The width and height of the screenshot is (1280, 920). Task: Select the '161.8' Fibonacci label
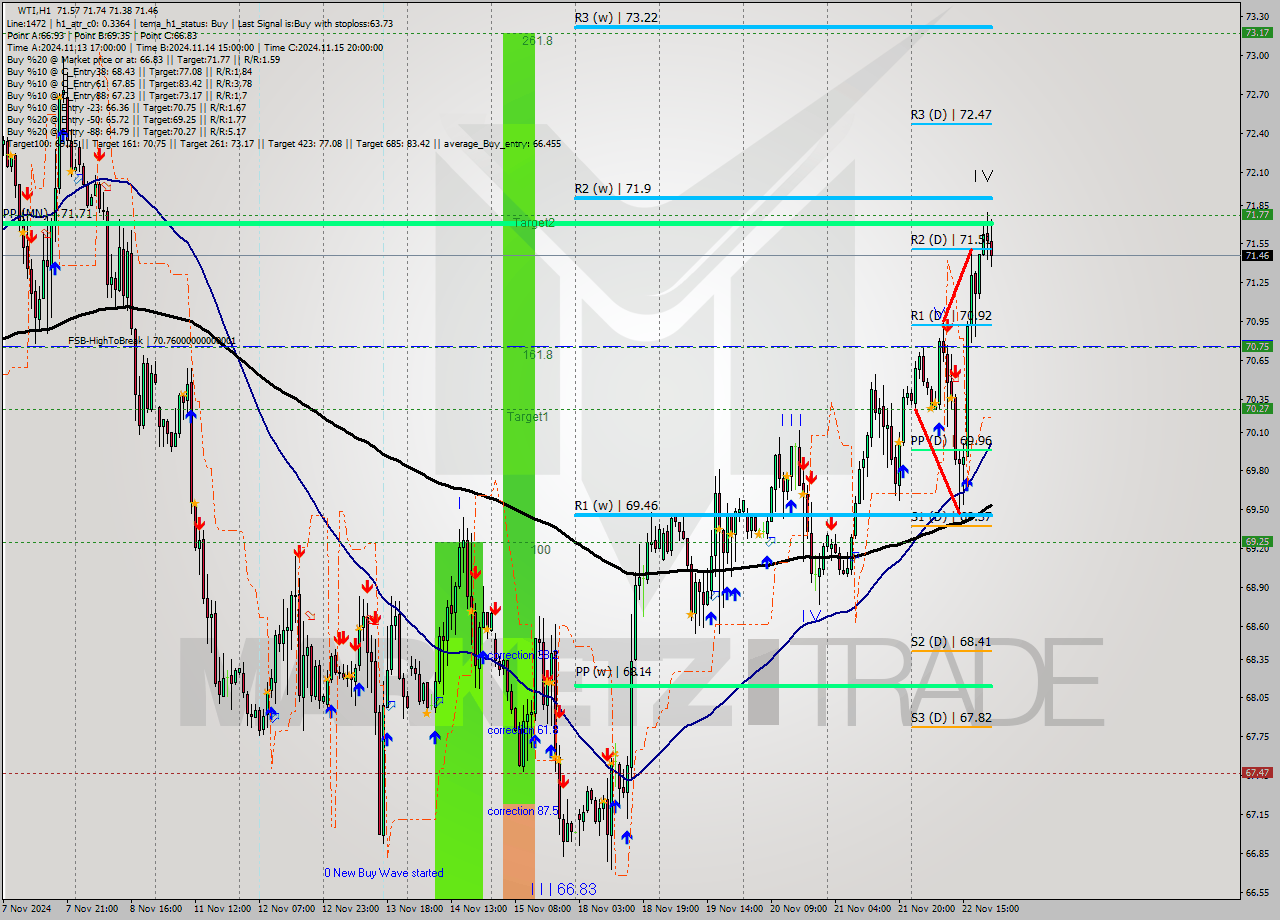tap(537, 354)
